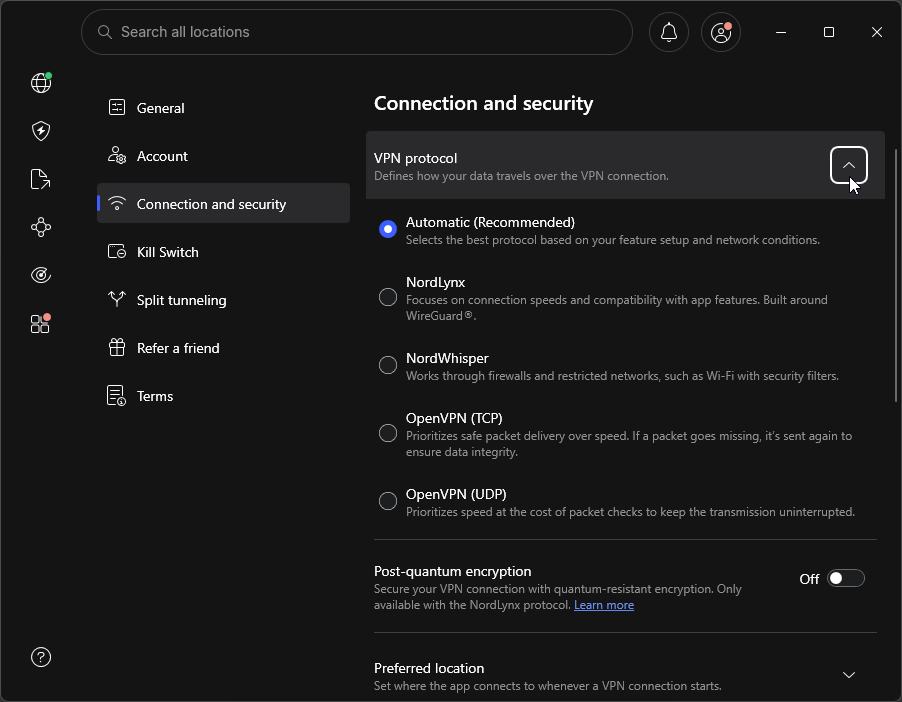The height and width of the screenshot is (702, 902).
Task: Open the VPN globe icon in sidebar
Action: pyautogui.click(x=41, y=83)
